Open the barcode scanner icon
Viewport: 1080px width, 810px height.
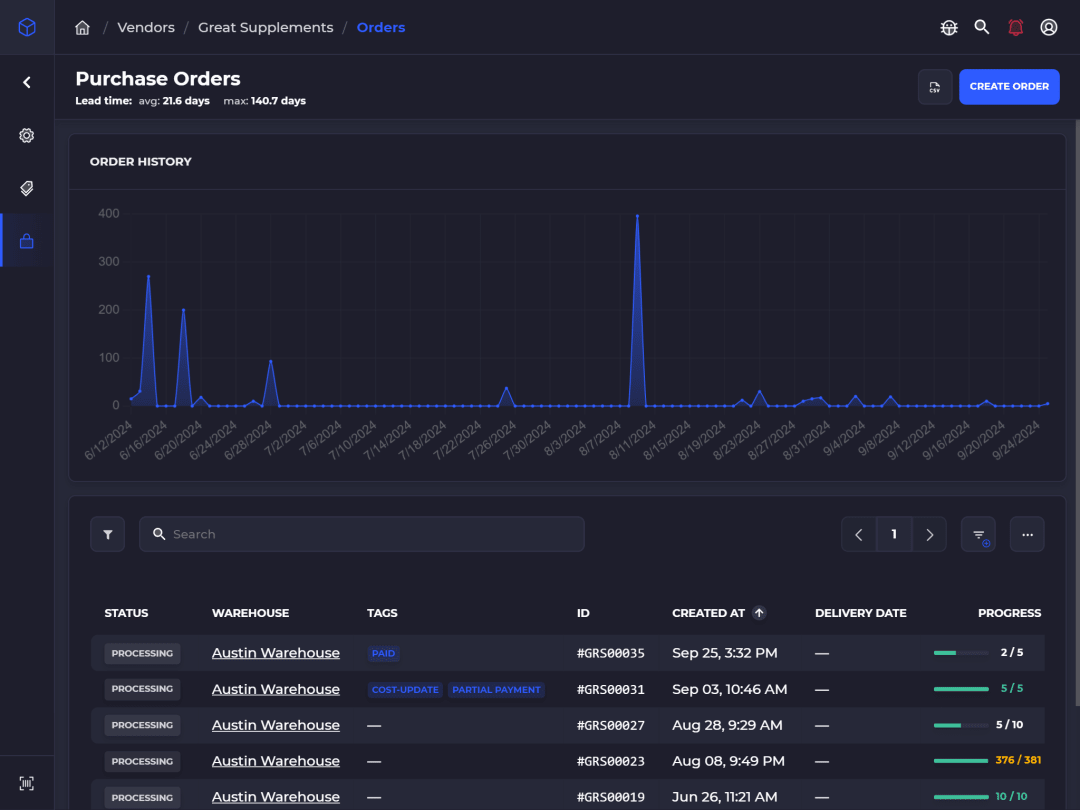(x=27, y=783)
